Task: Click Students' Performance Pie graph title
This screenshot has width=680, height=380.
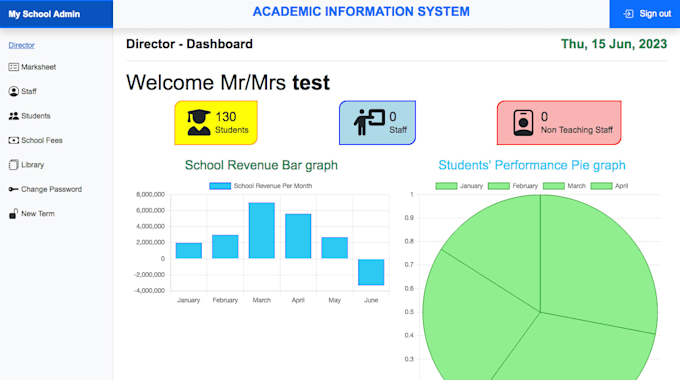Action: (x=532, y=165)
